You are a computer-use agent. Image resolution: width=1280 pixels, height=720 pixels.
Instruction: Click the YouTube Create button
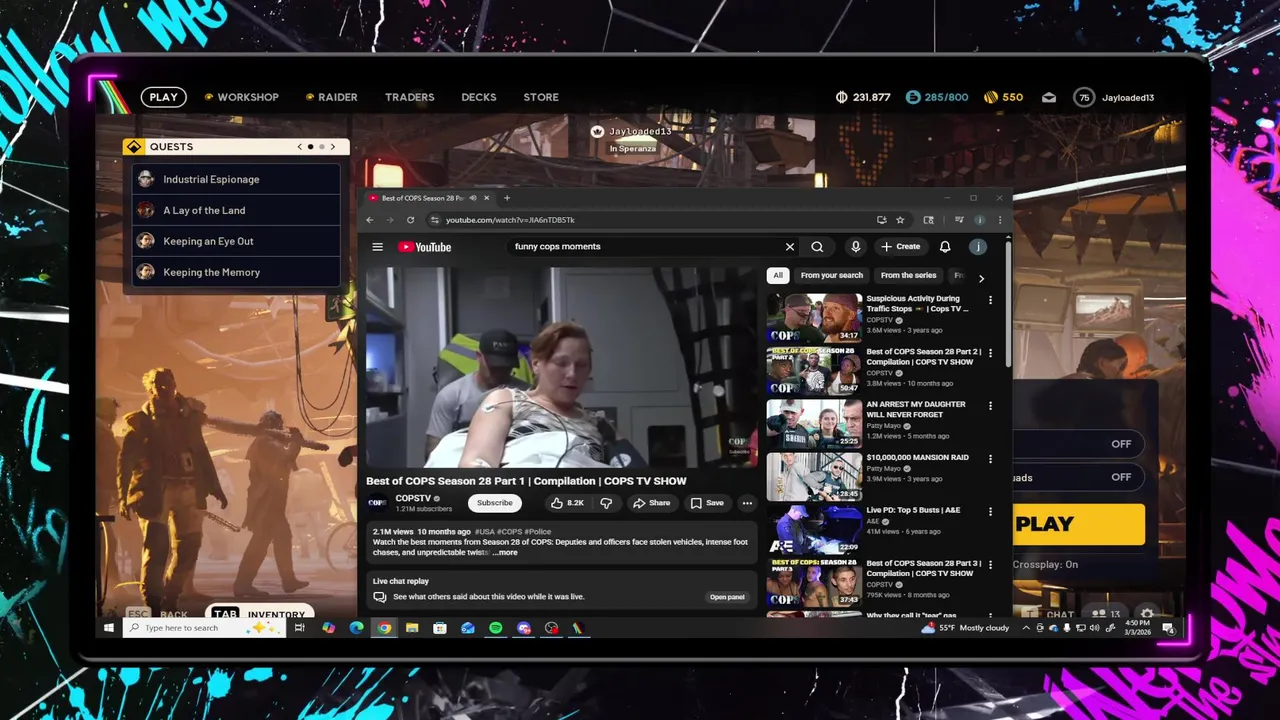[x=901, y=247]
